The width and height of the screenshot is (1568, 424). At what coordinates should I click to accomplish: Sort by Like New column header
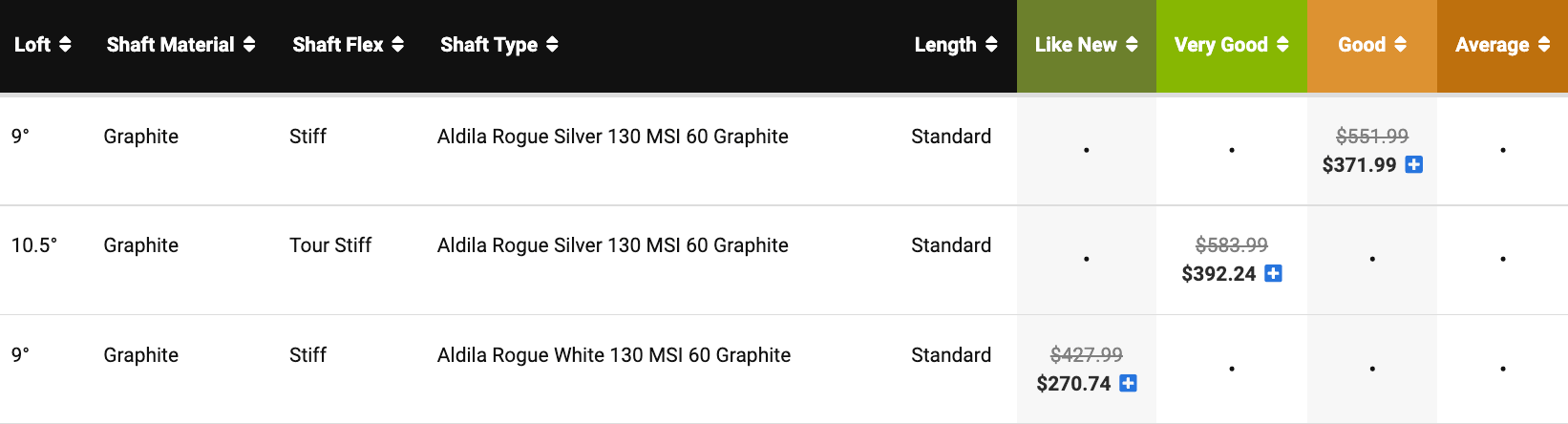click(x=1075, y=45)
